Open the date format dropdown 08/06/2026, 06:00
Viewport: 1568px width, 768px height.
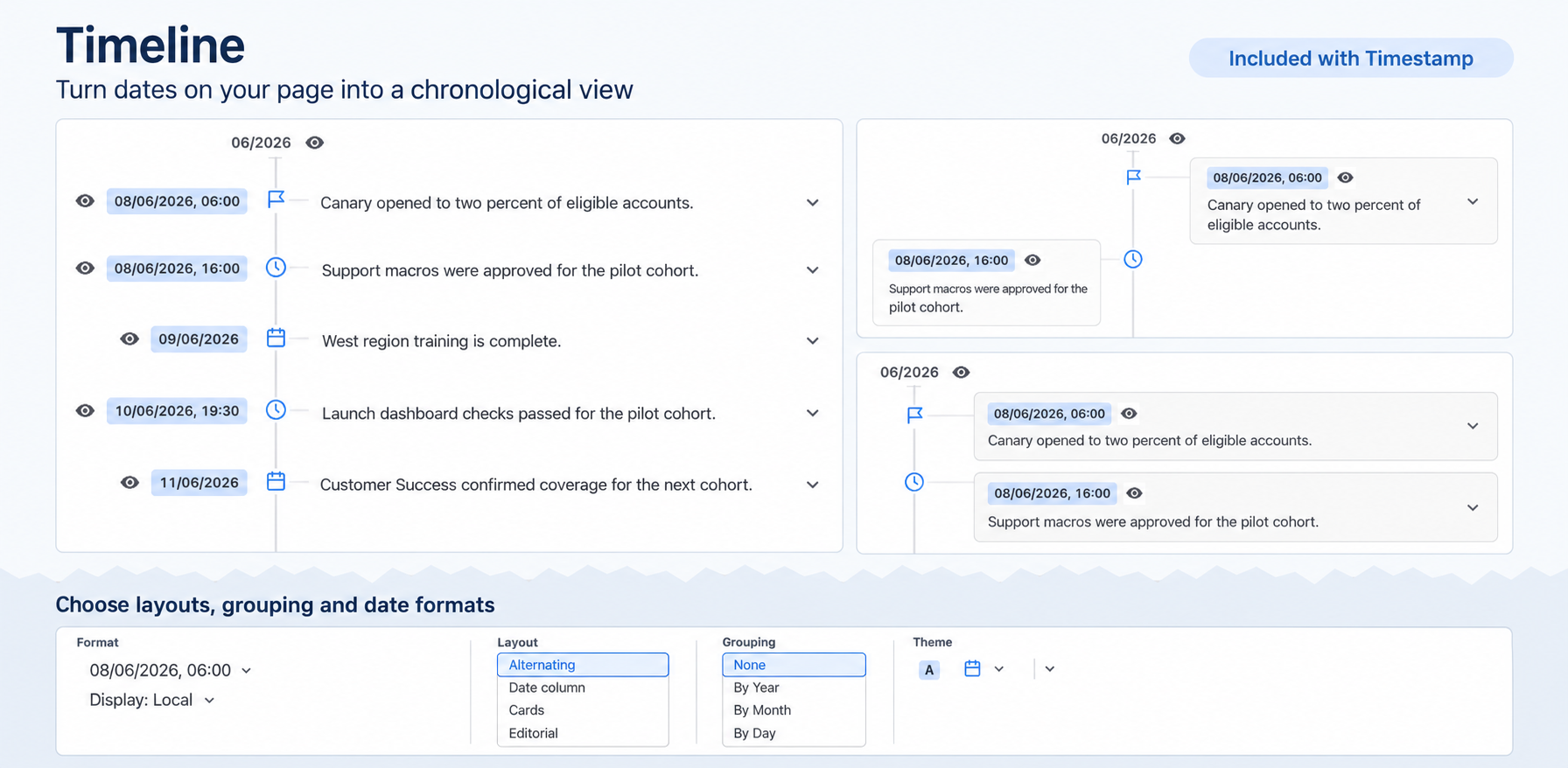tap(171, 670)
